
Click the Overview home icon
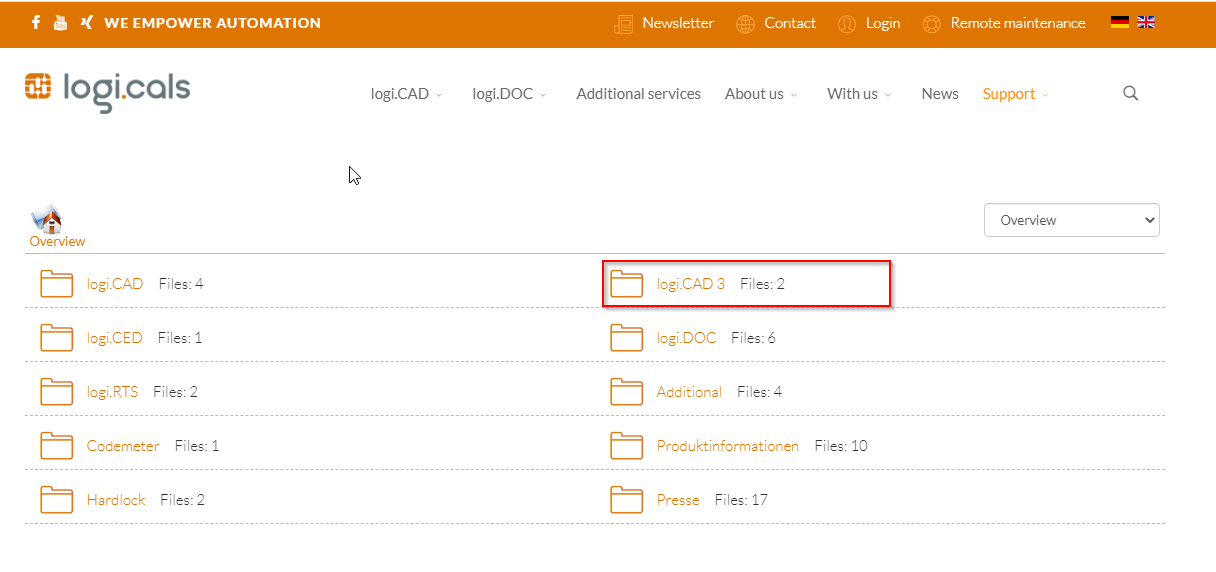pyautogui.click(x=47, y=219)
